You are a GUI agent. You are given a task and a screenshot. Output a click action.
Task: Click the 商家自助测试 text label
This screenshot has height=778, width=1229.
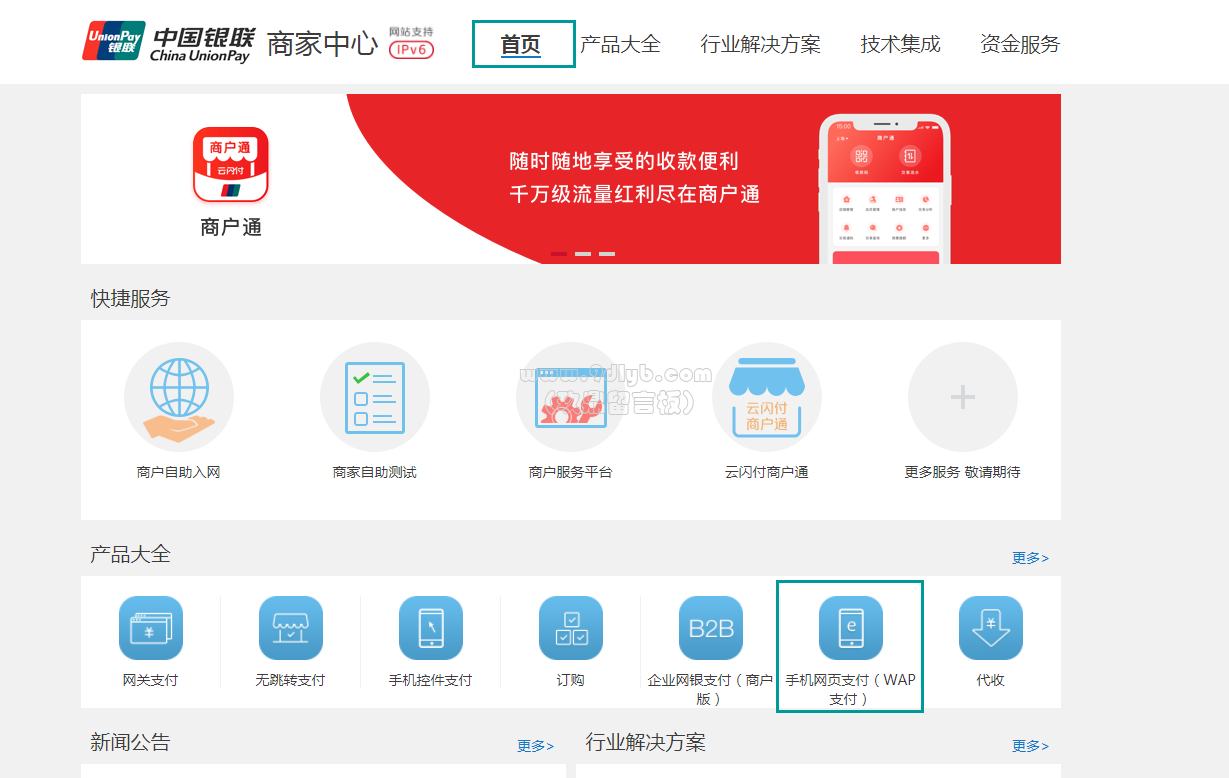(x=375, y=472)
